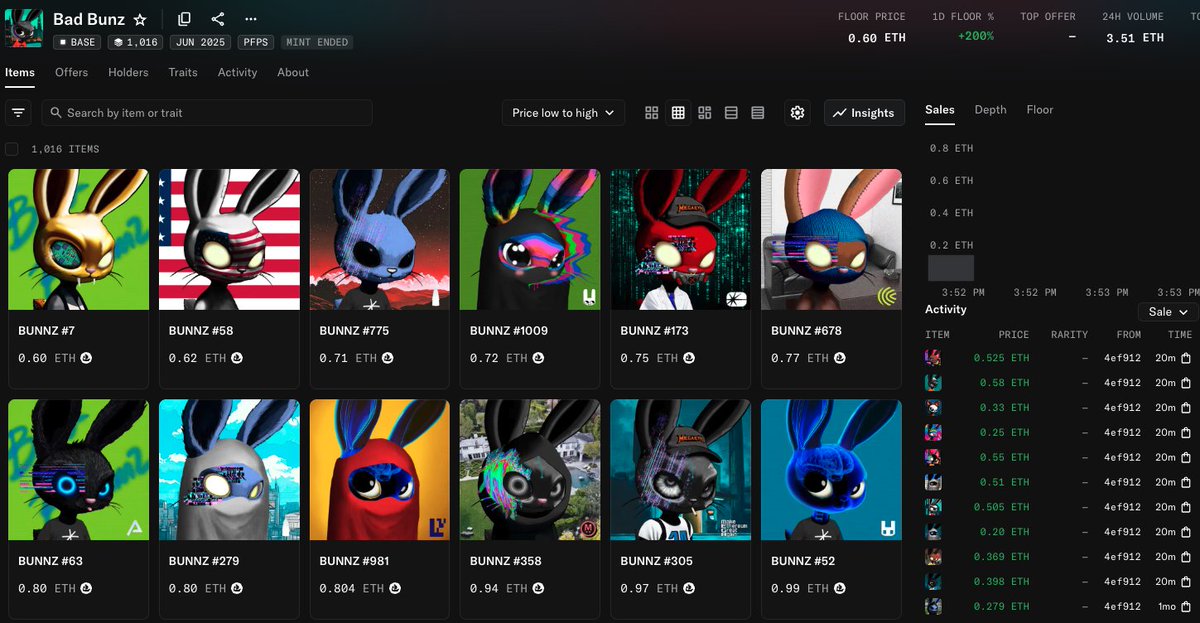Click the BASE chain badge
Viewport: 1200px width, 623px height.
tap(78, 43)
